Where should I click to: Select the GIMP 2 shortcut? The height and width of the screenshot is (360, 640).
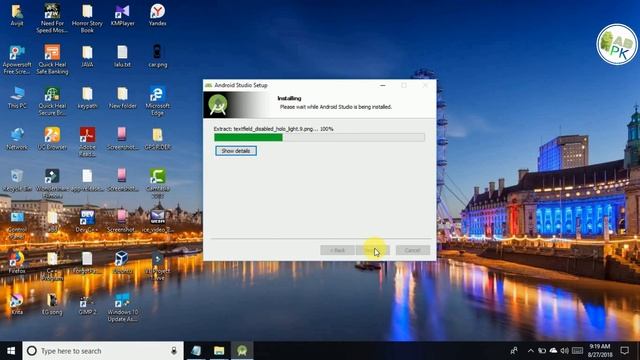(87, 305)
